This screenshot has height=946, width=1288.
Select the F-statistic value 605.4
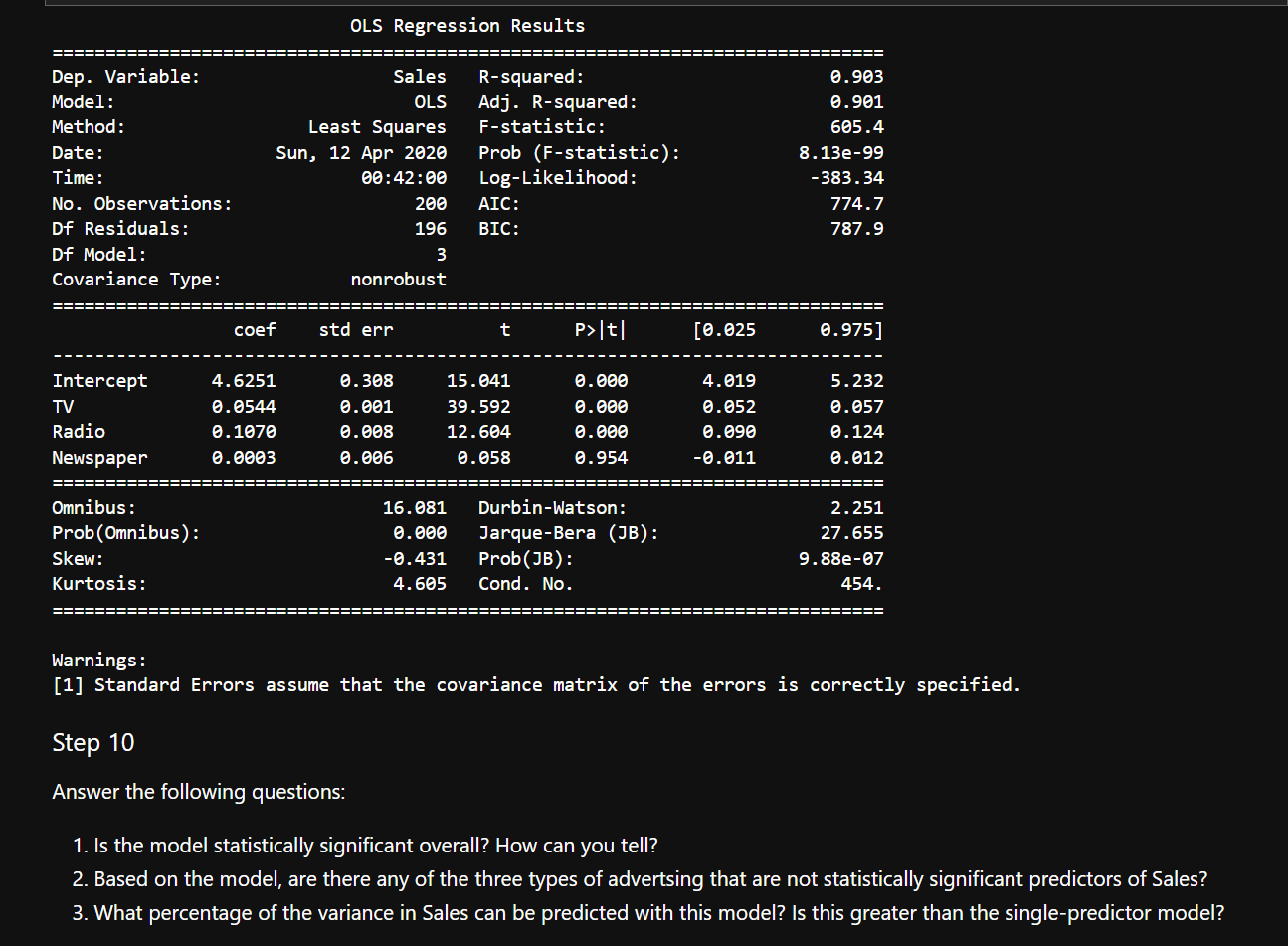[859, 126]
